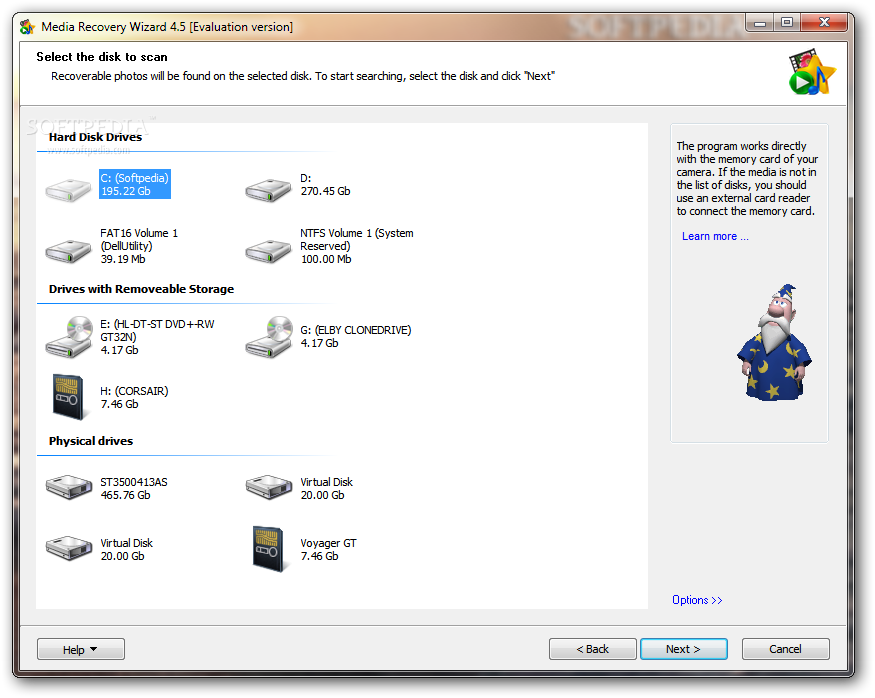Screen dimensions: 875x698
Task: Click the 'C: (Softpedia)' drive label
Action: tap(134, 178)
